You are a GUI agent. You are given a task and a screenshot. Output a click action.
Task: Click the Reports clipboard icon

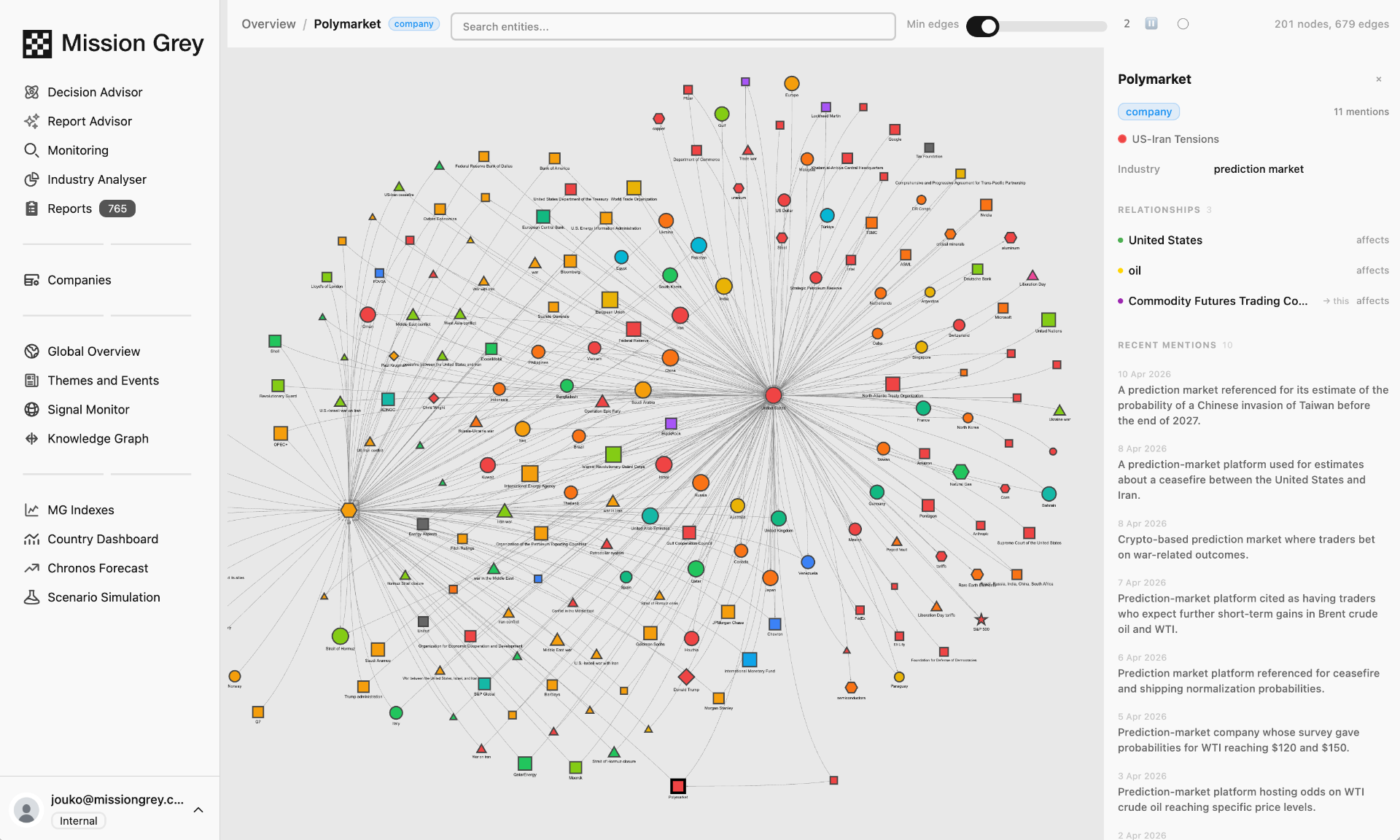point(31,209)
